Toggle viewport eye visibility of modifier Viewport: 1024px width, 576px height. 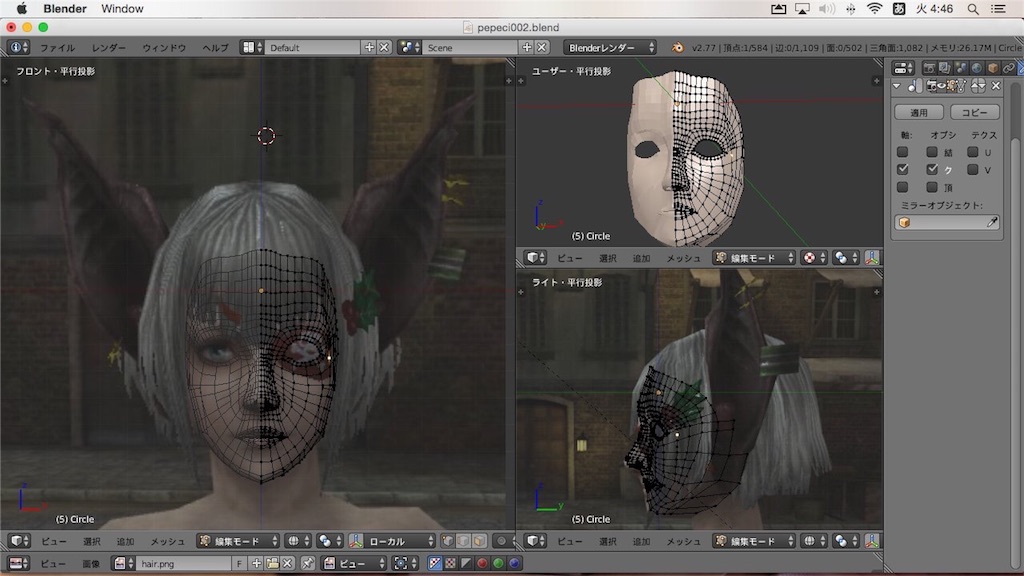(941, 86)
